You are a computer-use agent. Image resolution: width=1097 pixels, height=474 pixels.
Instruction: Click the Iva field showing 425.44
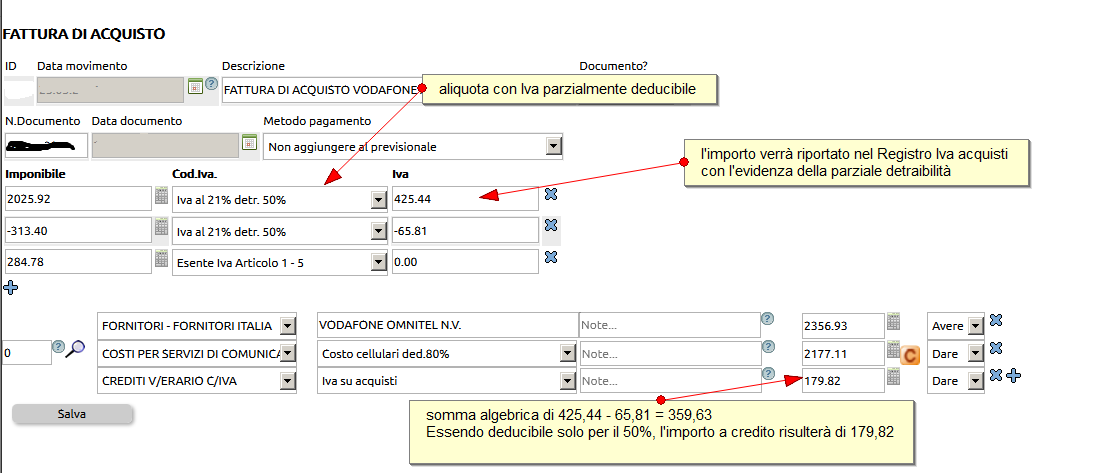[x=465, y=199]
